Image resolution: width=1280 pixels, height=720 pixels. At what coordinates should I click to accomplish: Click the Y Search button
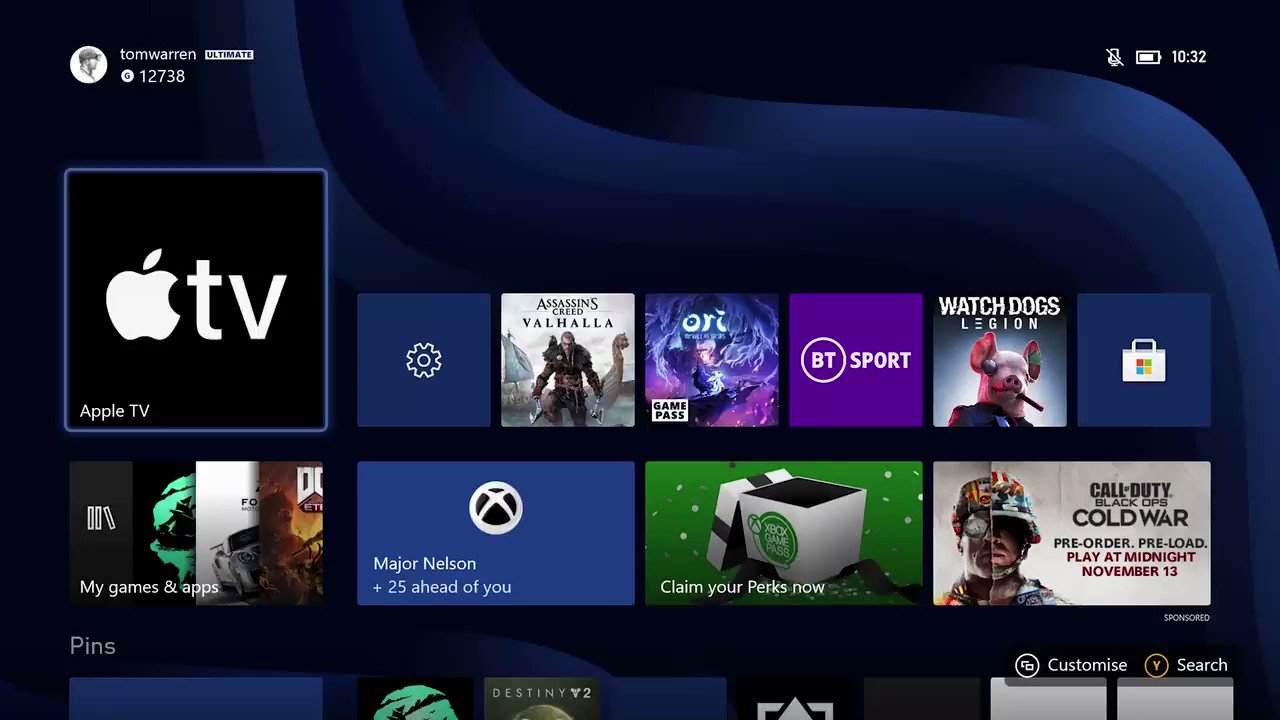(x=1186, y=665)
